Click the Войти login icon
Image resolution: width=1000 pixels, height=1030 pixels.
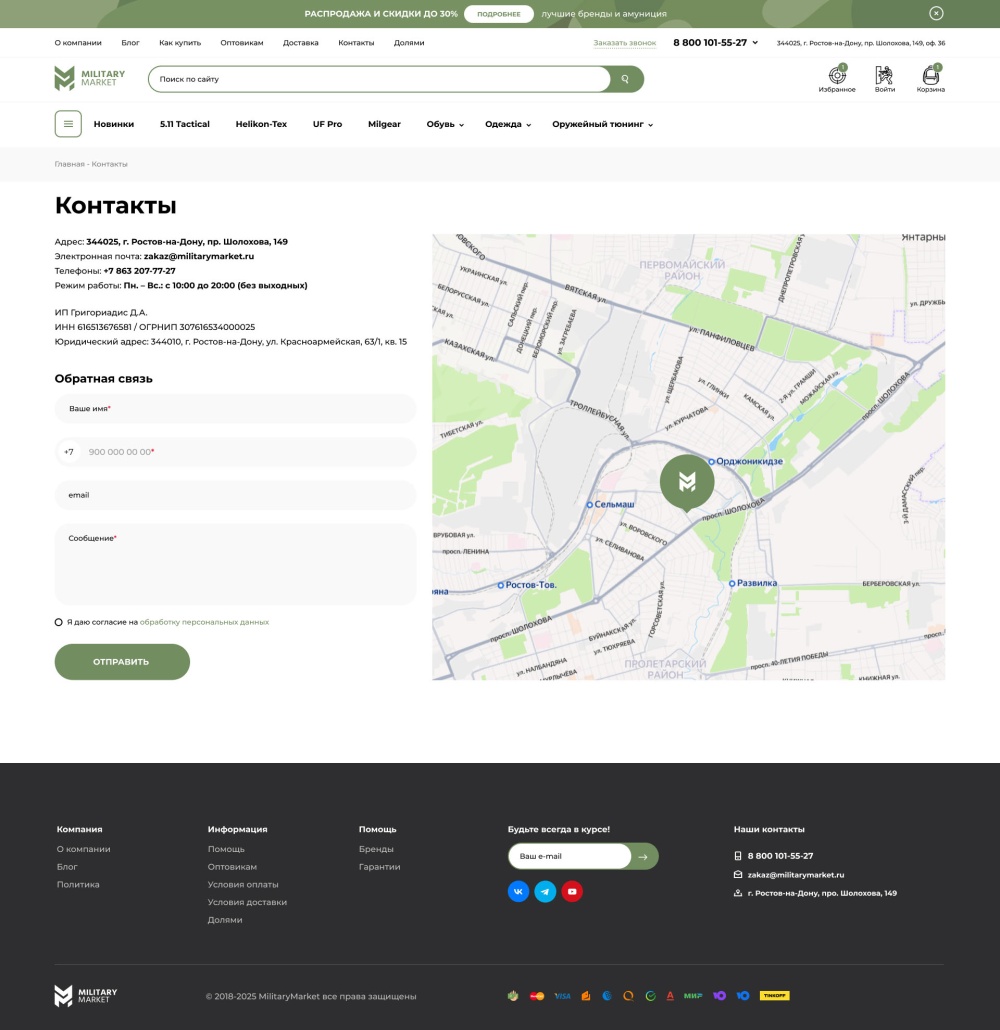click(x=884, y=78)
